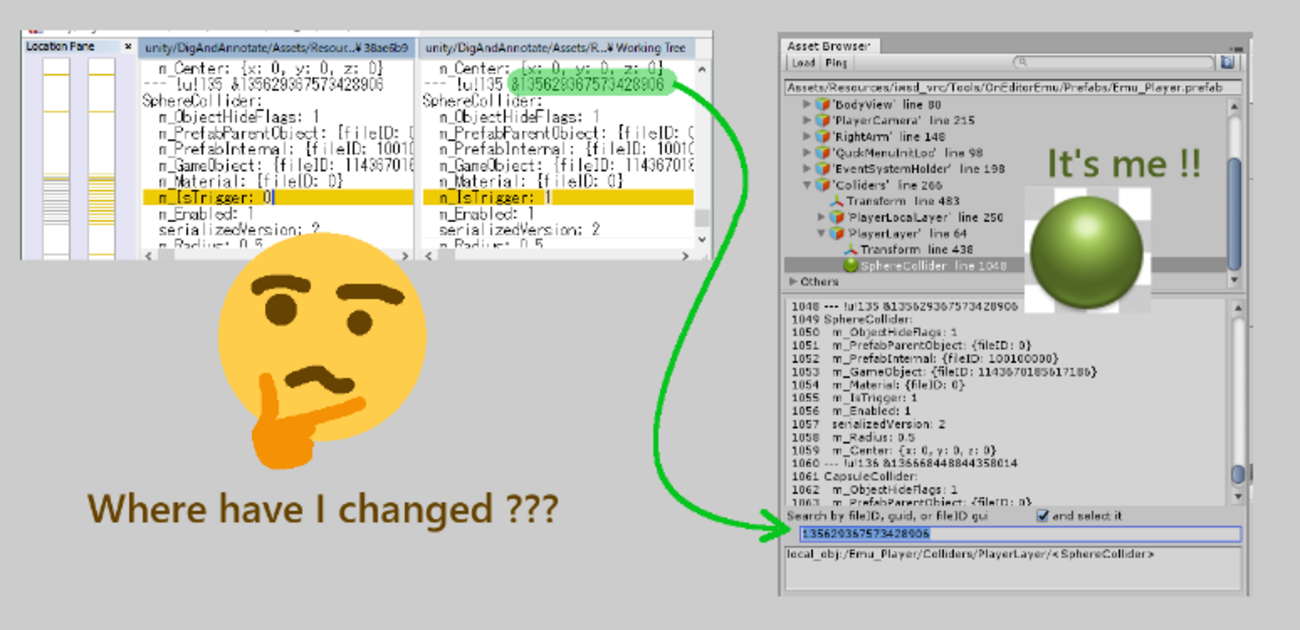Collapse the 'PlayerLayer' tree node
This screenshot has height=630, width=1300.
pos(822,233)
